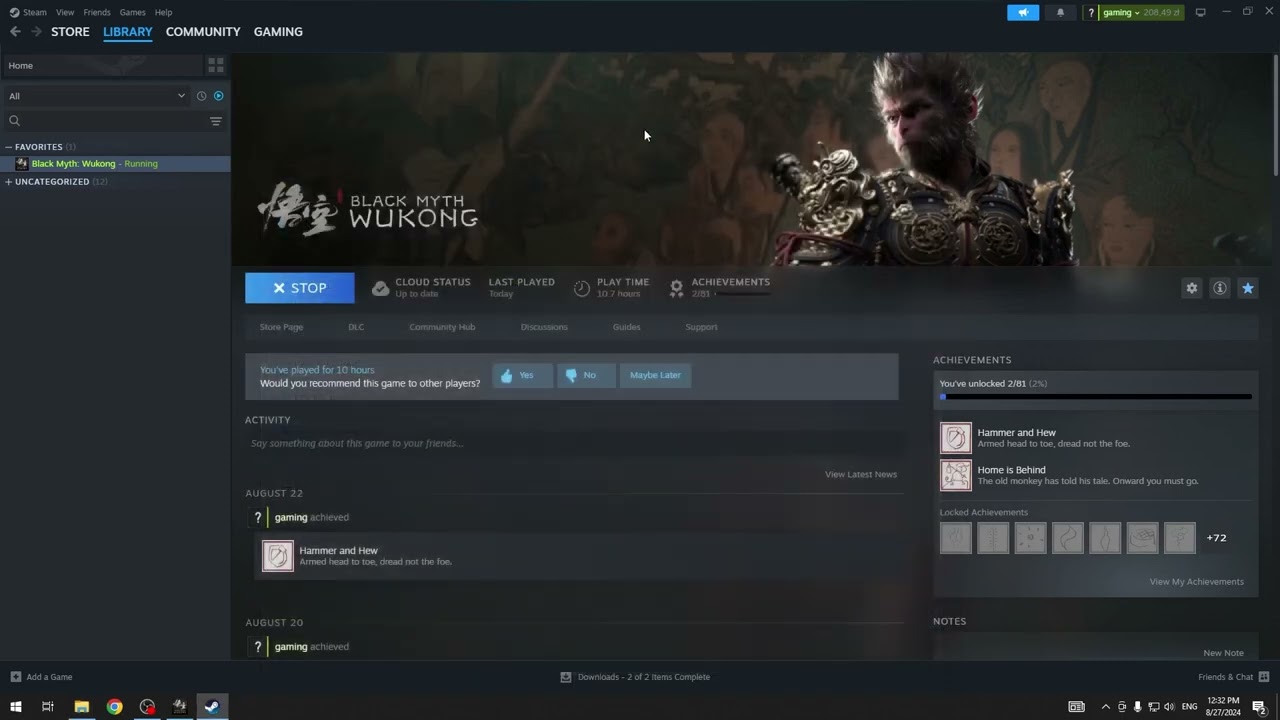Switch to the LIBRARY tab
This screenshot has height=720, width=1280.
click(128, 32)
